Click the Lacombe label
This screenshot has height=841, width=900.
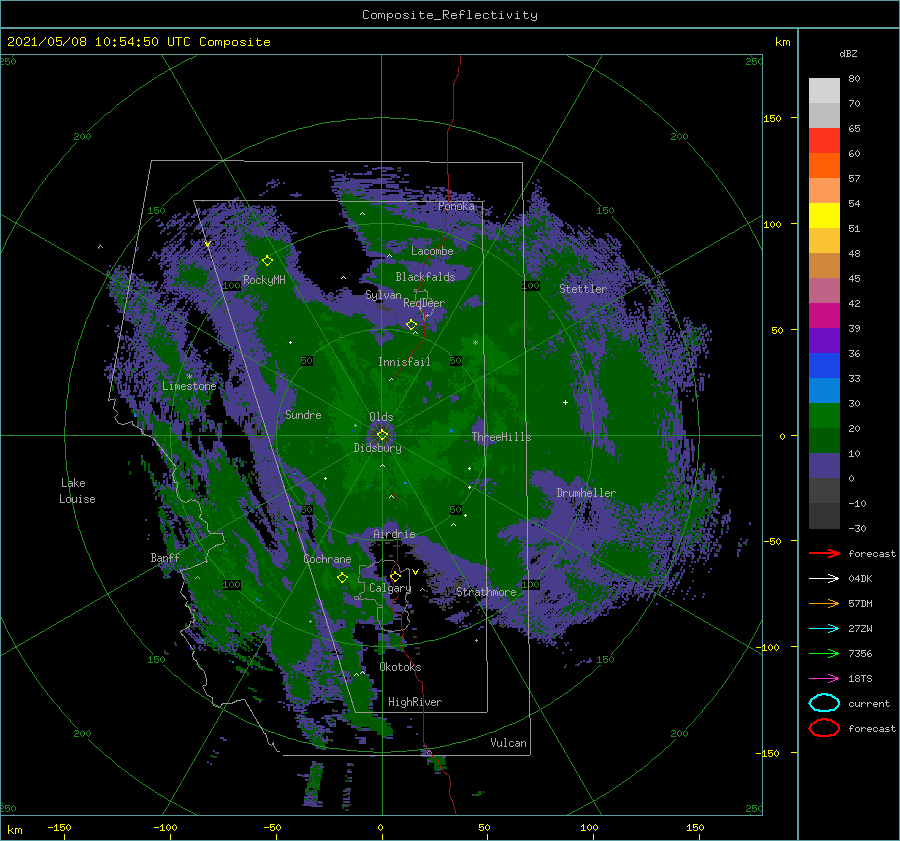point(432,251)
